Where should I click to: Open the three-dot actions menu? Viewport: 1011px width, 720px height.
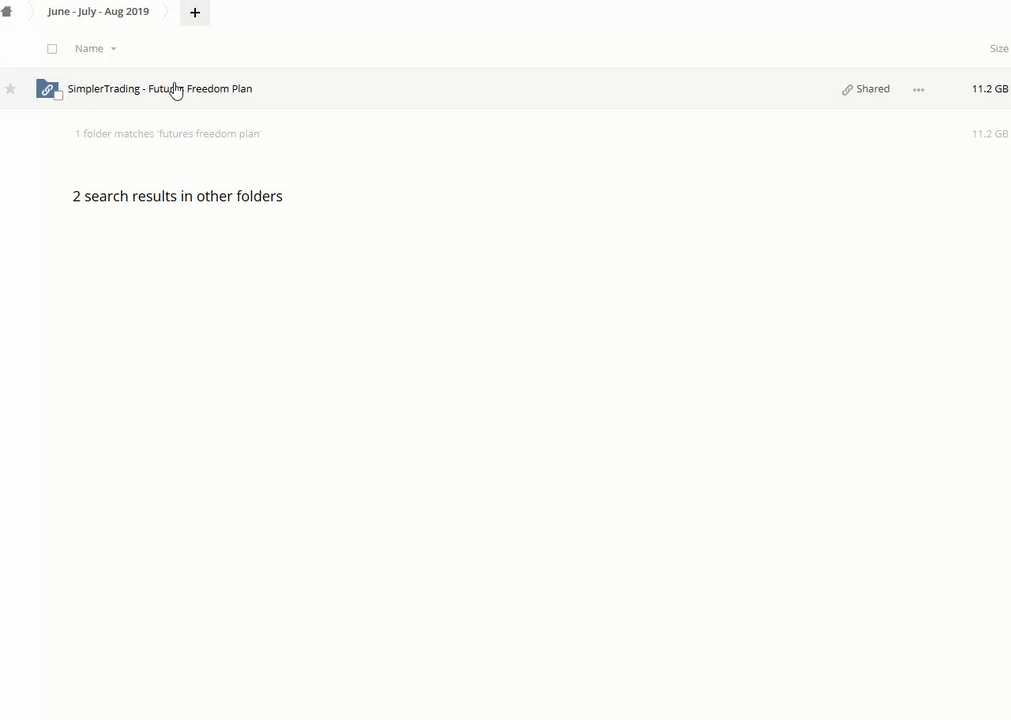click(918, 90)
